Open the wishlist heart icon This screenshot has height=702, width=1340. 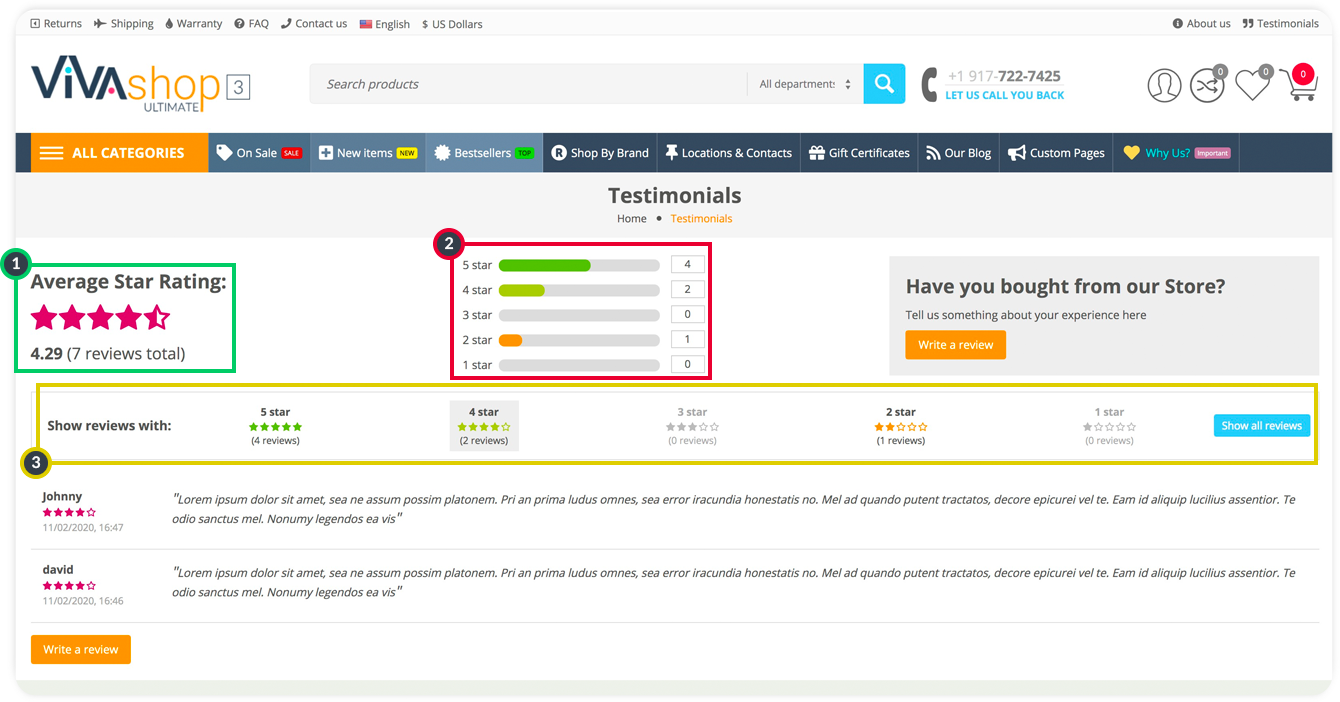[x=1251, y=85]
